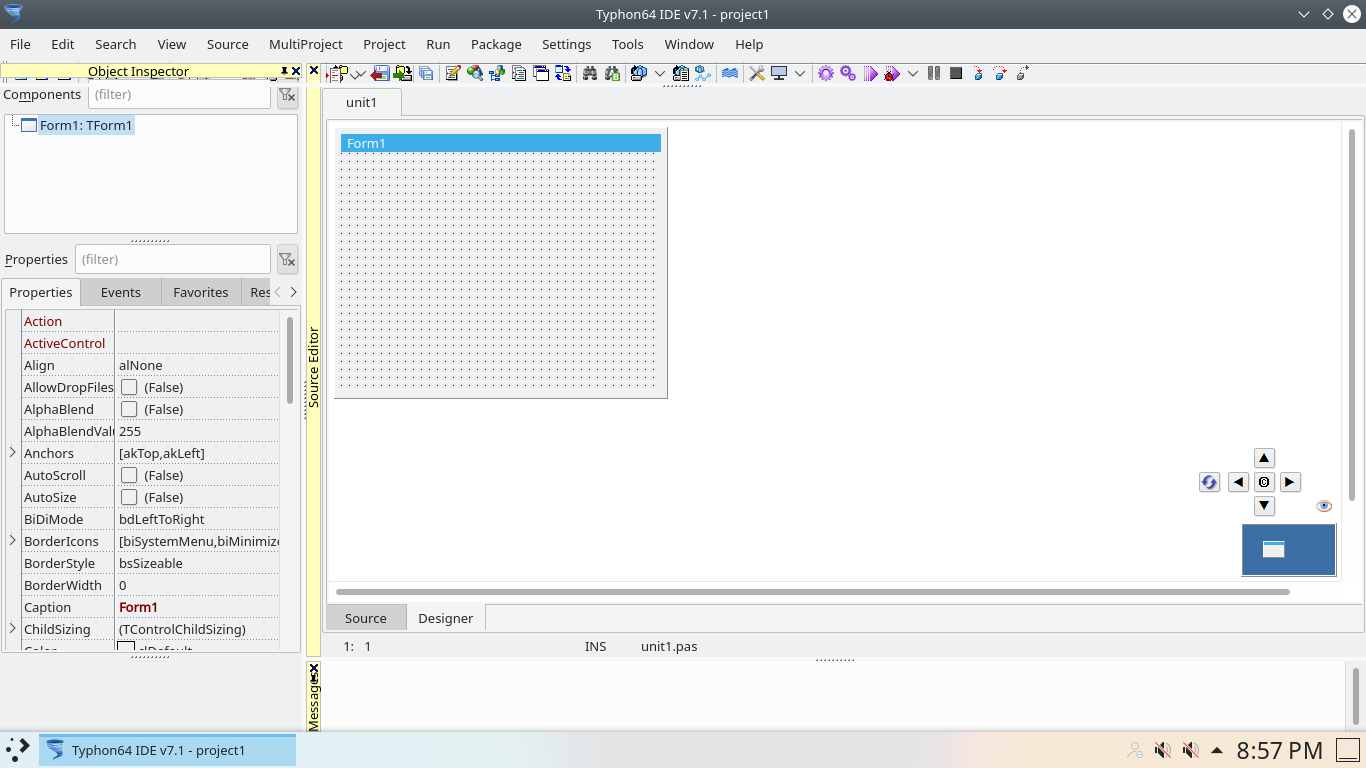Screen dimensions: 1366x768
Task: Switch to the Source tab
Action: coord(365,618)
